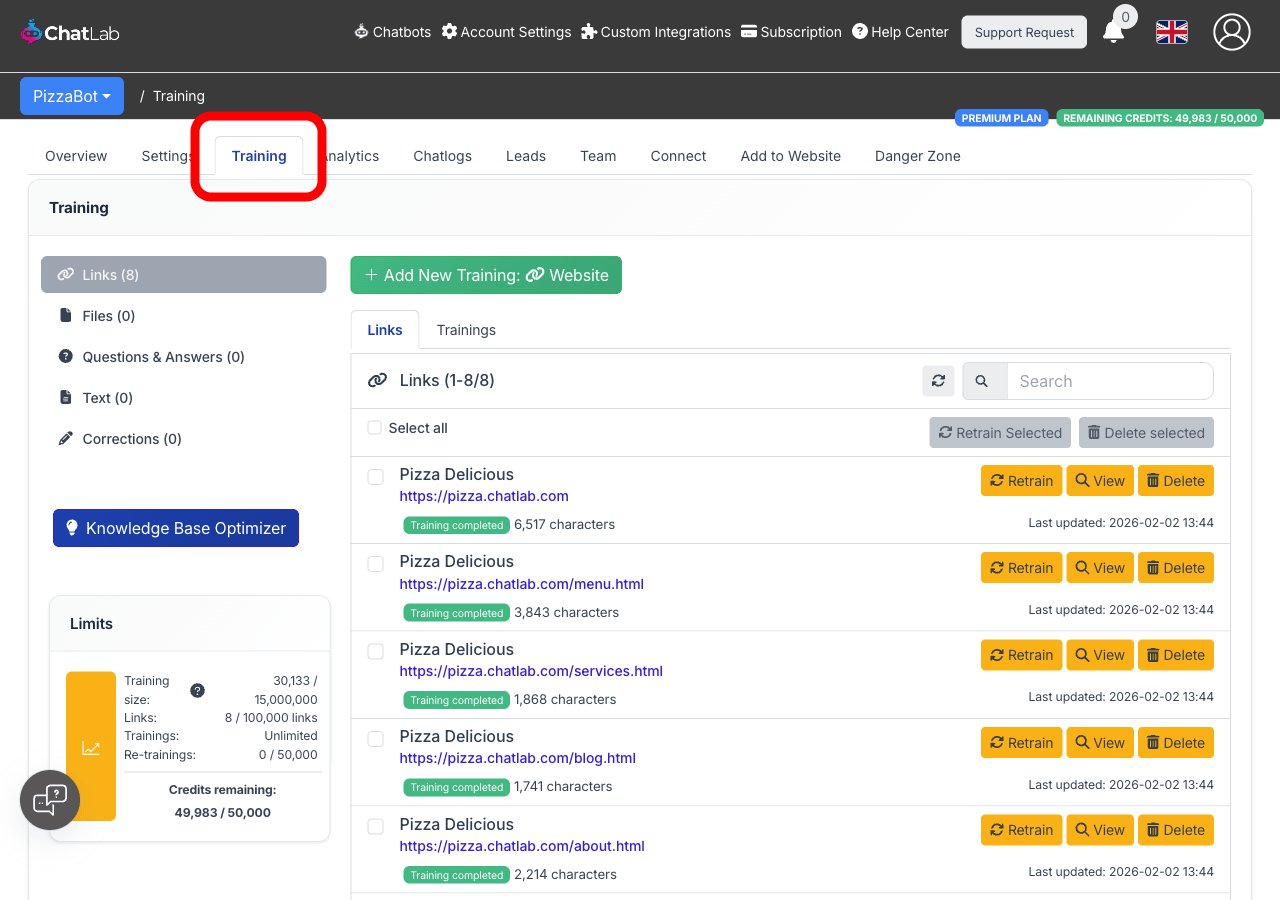Open the floating help chat bubble
The width and height of the screenshot is (1280, 900).
click(50, 799)
